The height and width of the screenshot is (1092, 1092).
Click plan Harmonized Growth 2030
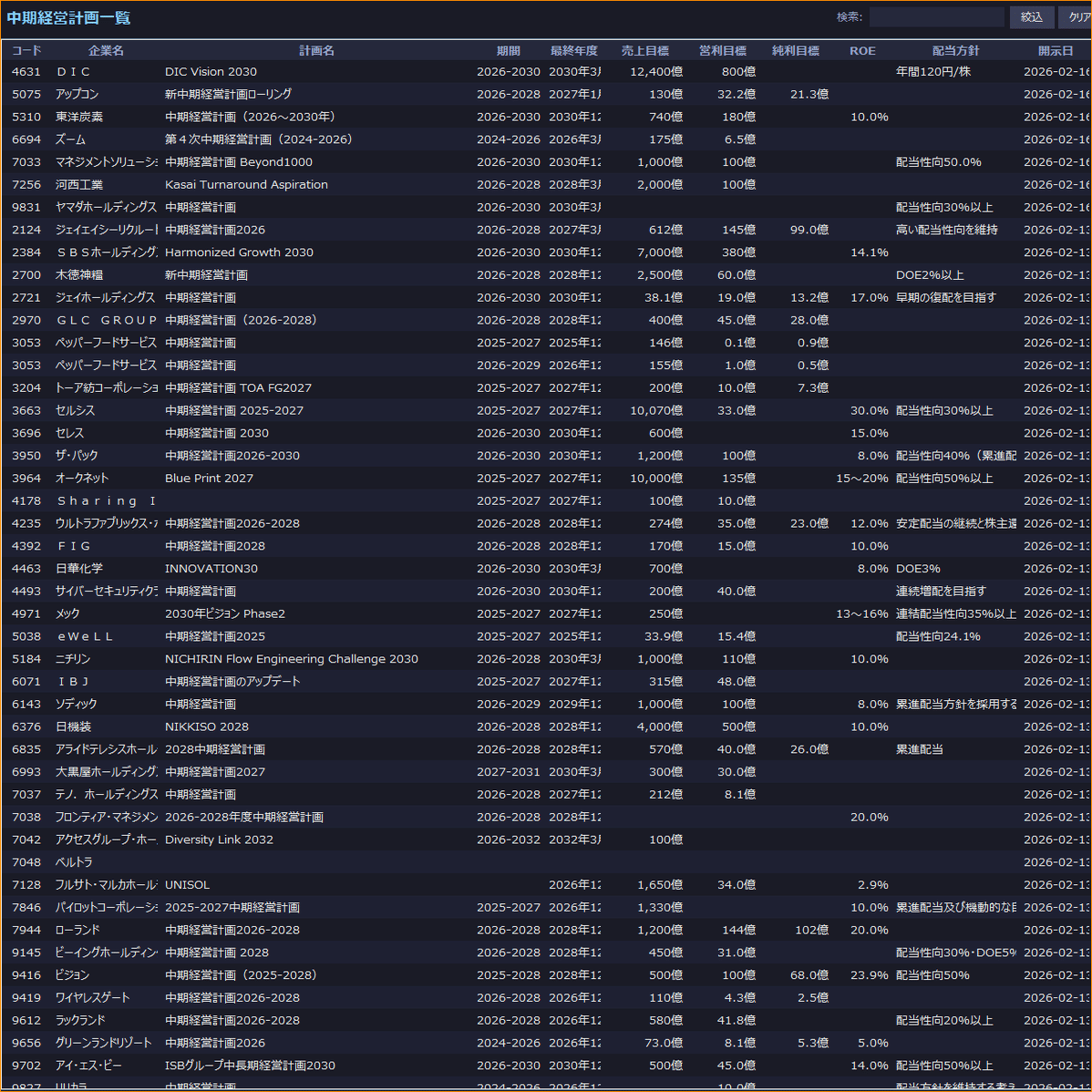tap(239, 252)
